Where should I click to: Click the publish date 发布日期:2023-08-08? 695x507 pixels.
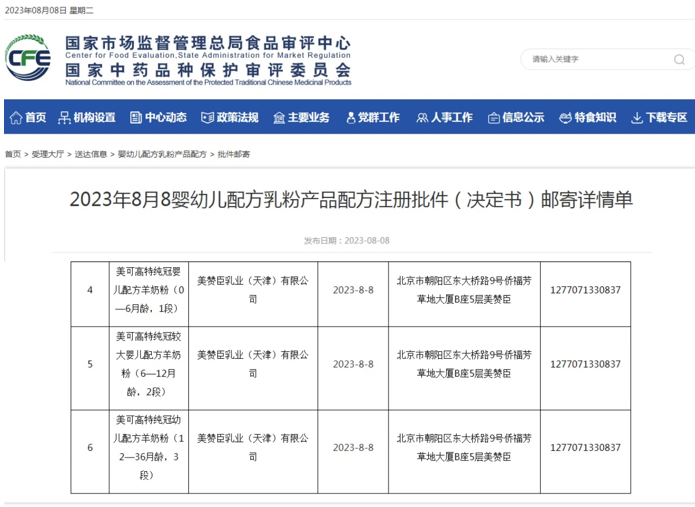point(347,241)
